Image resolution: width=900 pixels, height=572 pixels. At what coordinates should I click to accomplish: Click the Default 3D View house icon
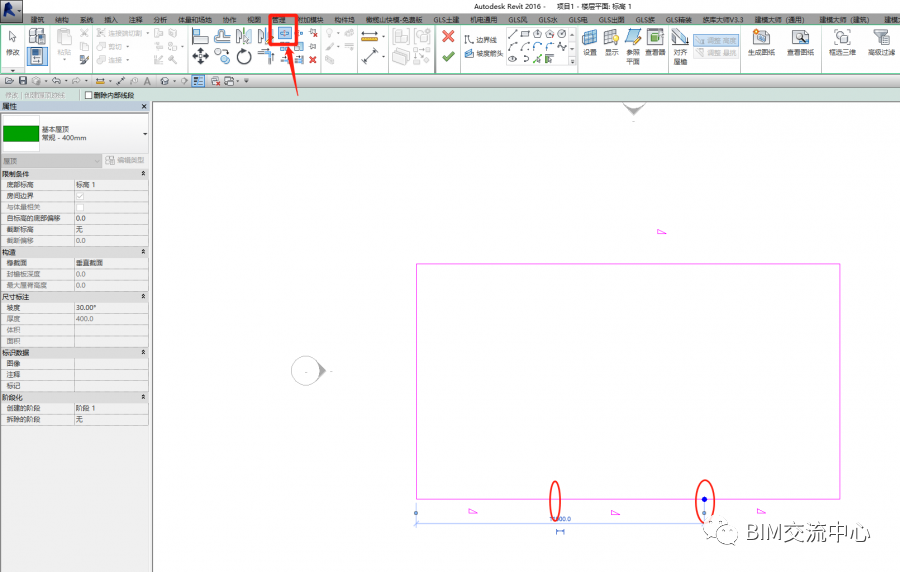click(165, 81)
